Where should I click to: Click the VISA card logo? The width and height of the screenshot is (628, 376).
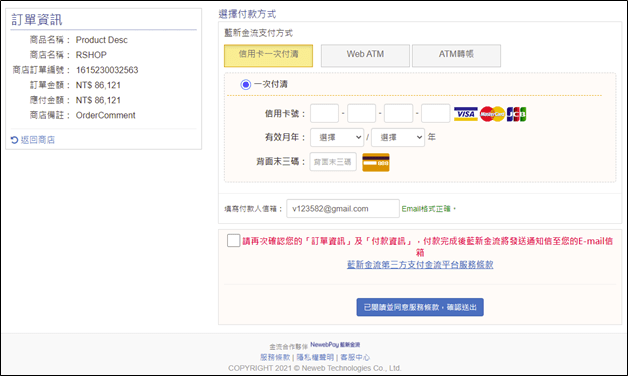pos(465,114)
